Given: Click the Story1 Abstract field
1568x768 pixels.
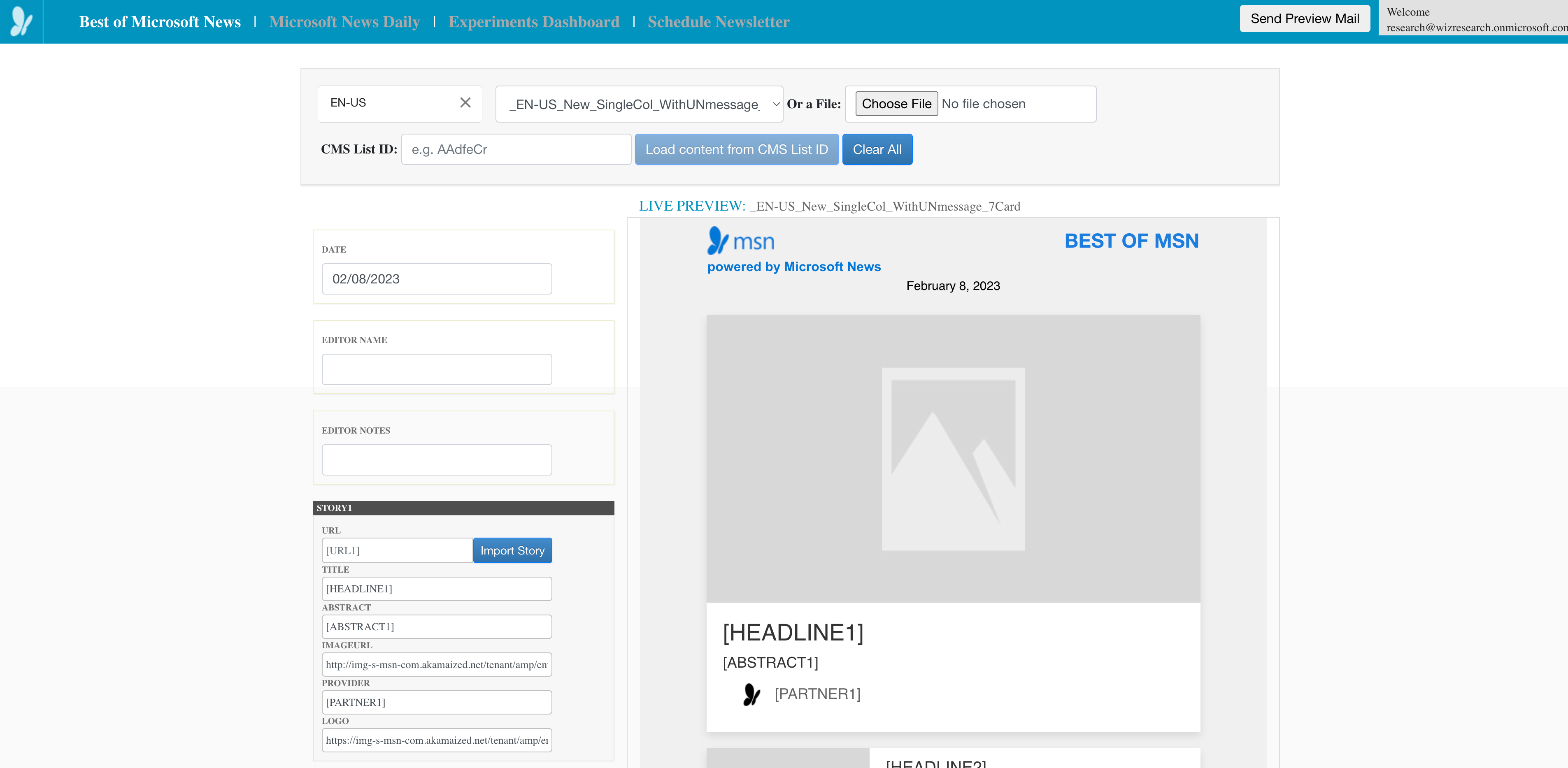Looking at the screenshot, I should tap(436, 626).
